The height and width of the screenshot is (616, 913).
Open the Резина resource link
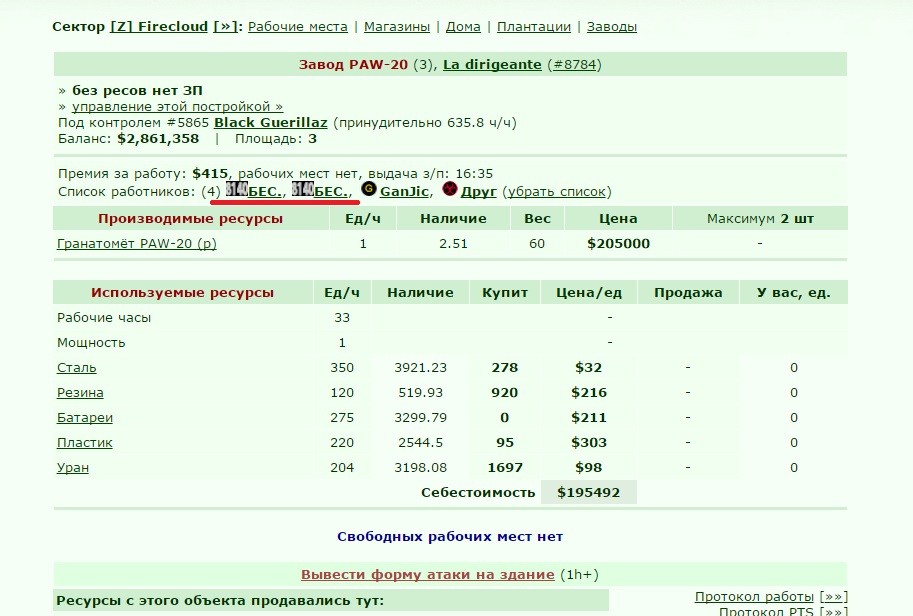pos(80,393)
